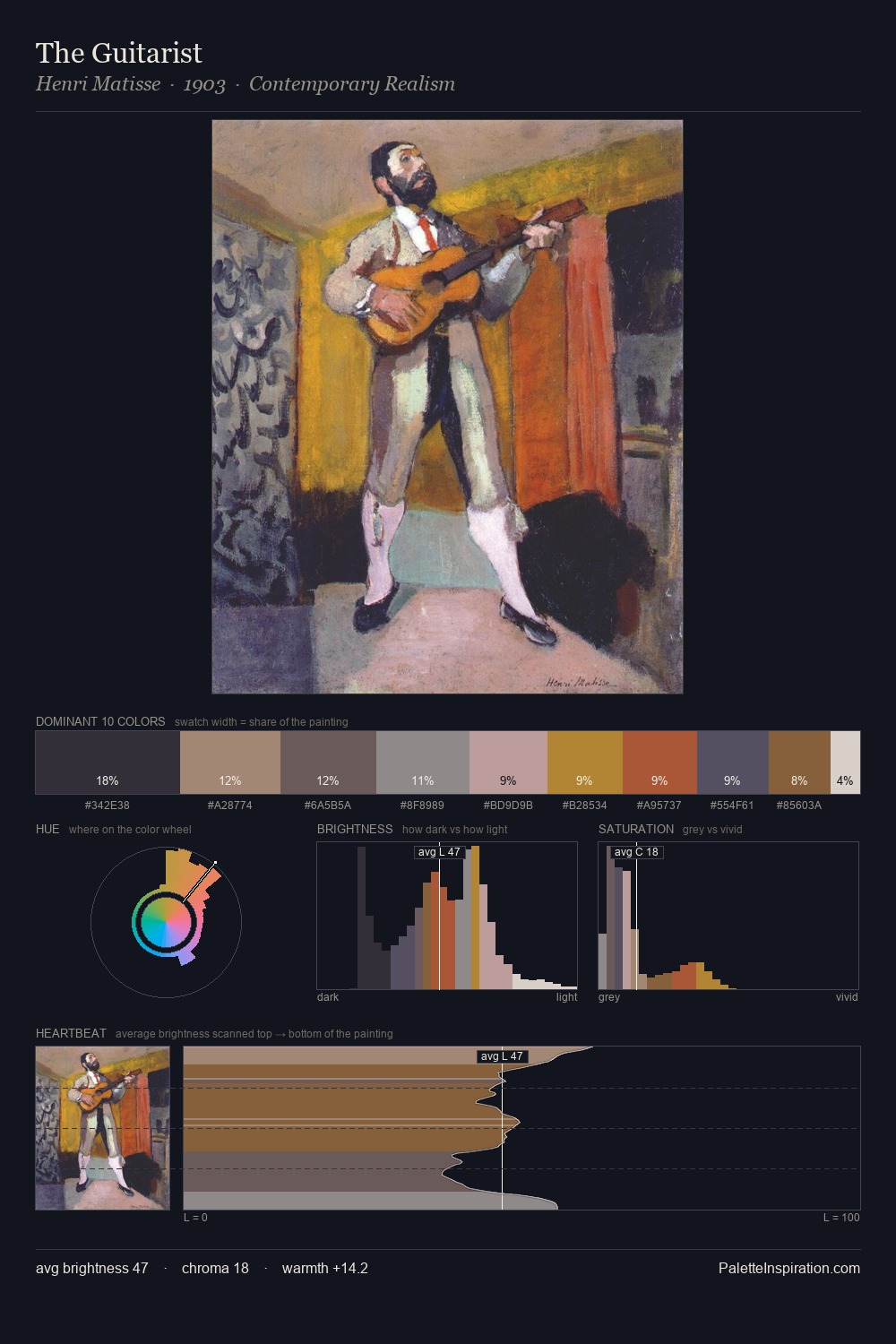
Task: Click the hex code #85603A
Action: tap(799, 806)
